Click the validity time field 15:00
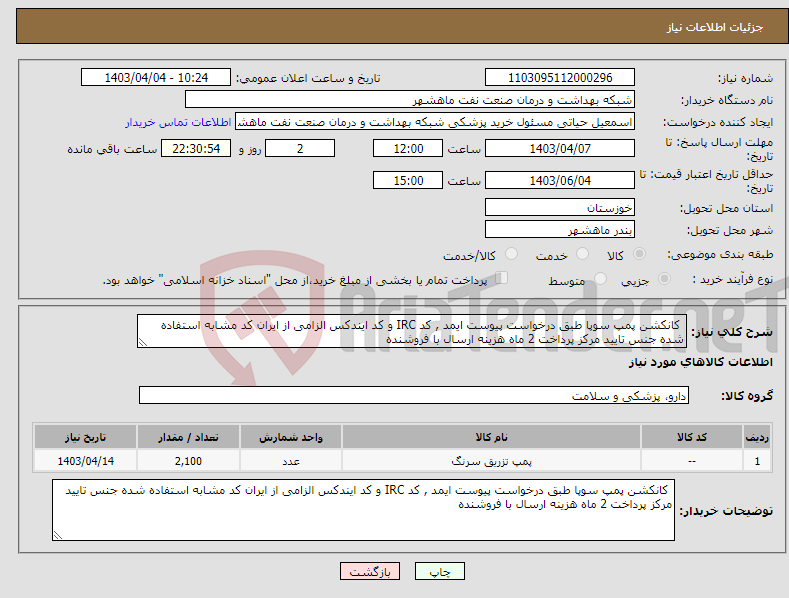The height and width of the screenshot is (598, 789). [408, 180]
